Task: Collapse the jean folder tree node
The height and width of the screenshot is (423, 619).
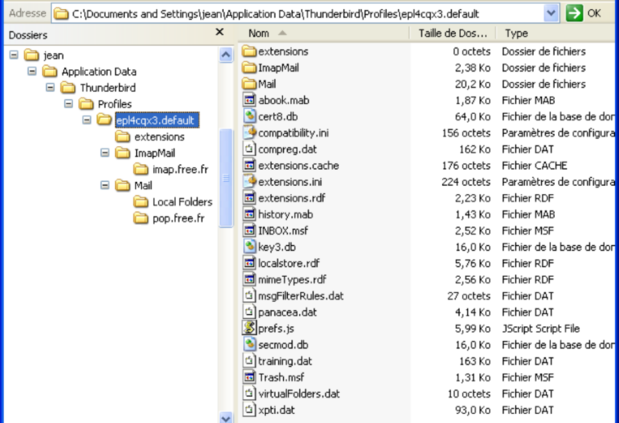Action: (12, 55)
